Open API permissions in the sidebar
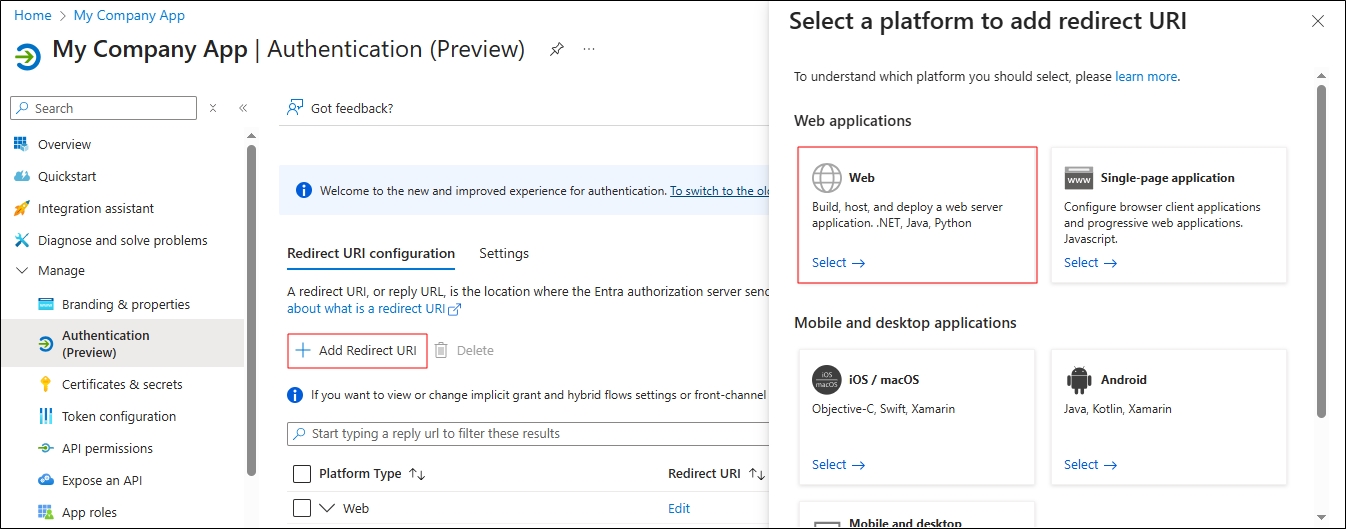This screenshot has height=529, width=1346. pos(107,448)
